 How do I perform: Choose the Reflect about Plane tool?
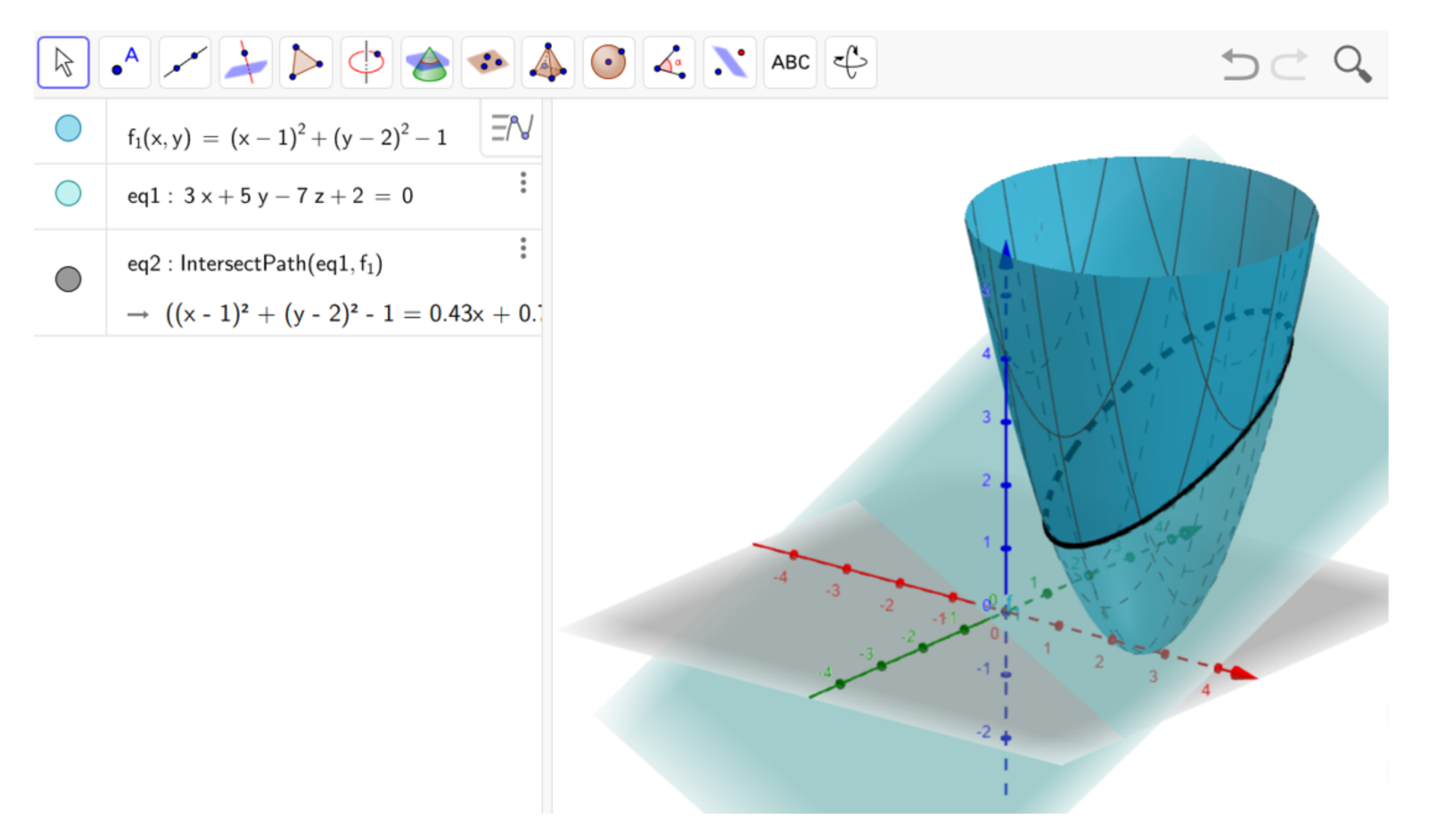(730, 62)
